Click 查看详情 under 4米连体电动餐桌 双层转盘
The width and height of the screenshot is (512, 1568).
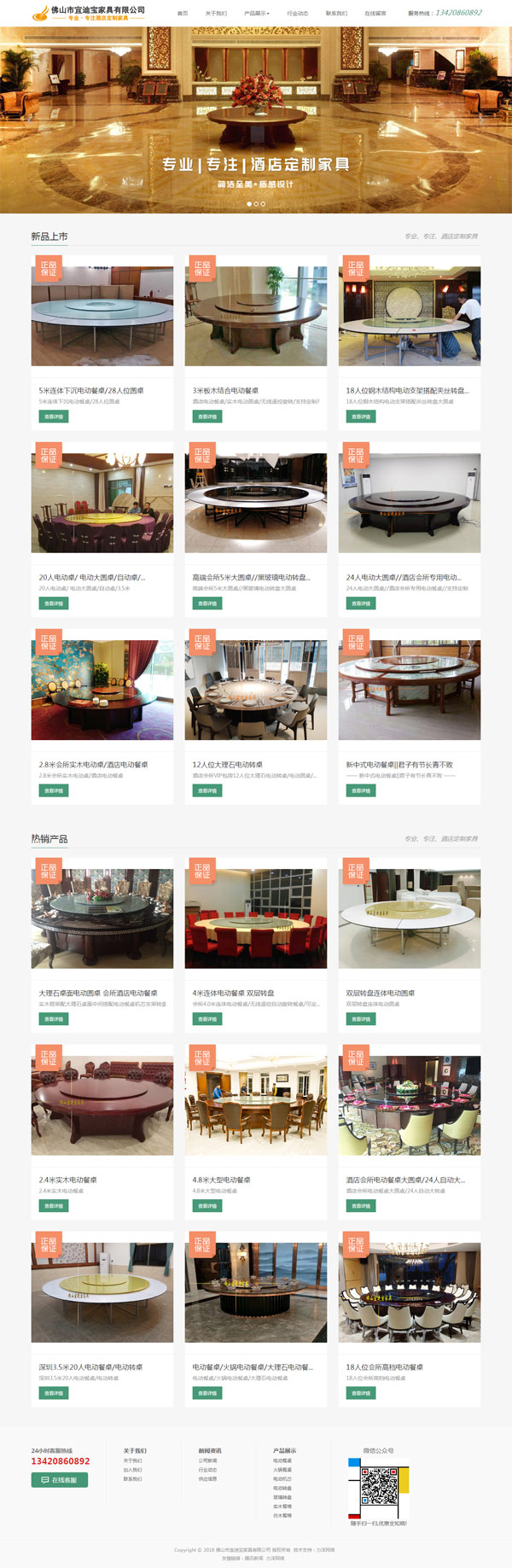[x=207, y=1019]
